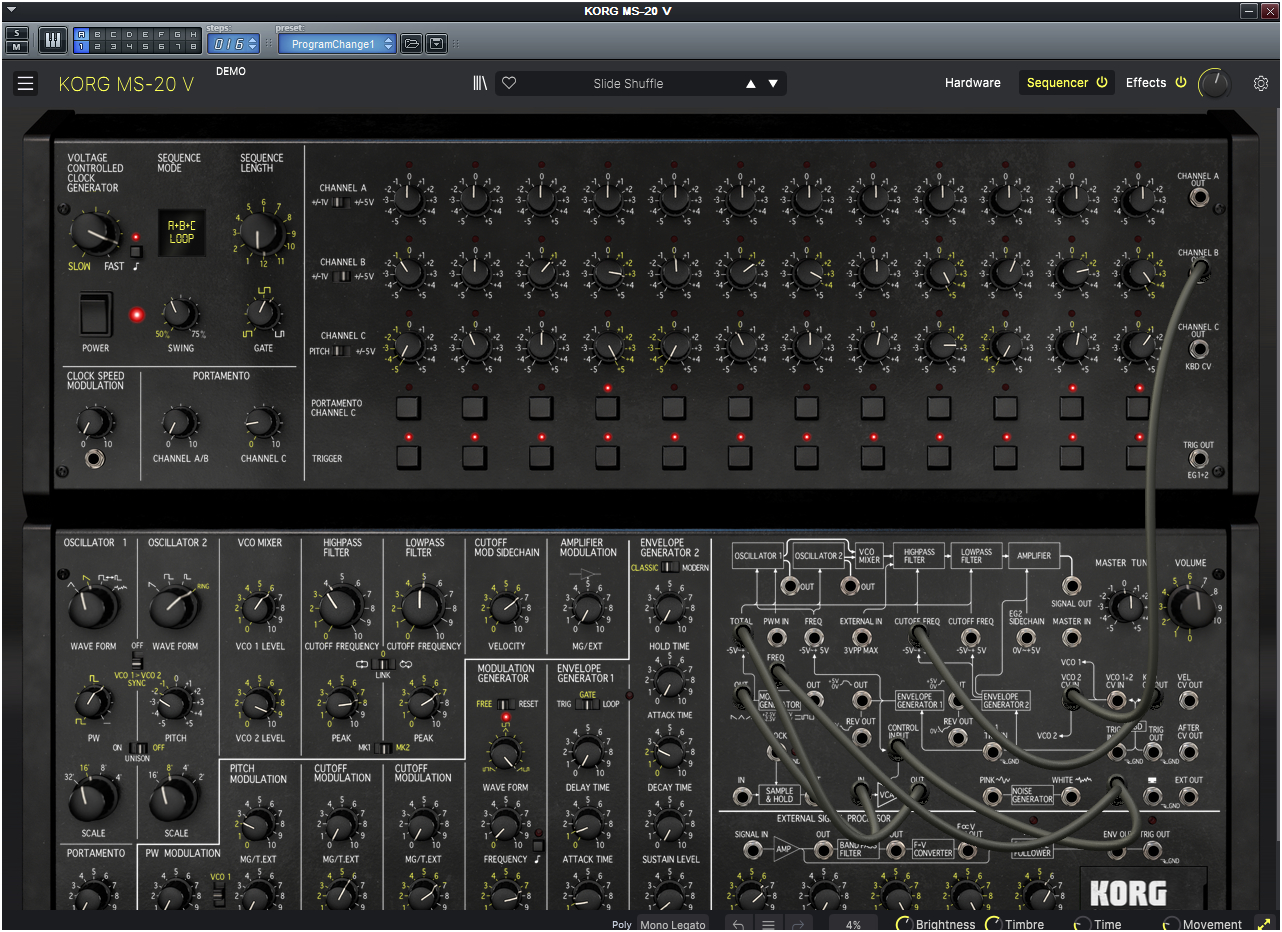1282x932 pixels.
Task: Click the SWING knob
Action: [x=180, y=313]
